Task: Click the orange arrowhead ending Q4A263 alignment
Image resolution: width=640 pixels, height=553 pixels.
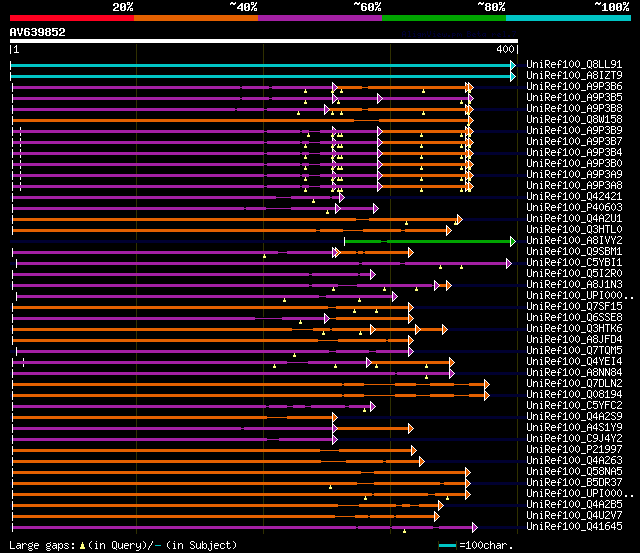Action: click(x=422, y=462)
